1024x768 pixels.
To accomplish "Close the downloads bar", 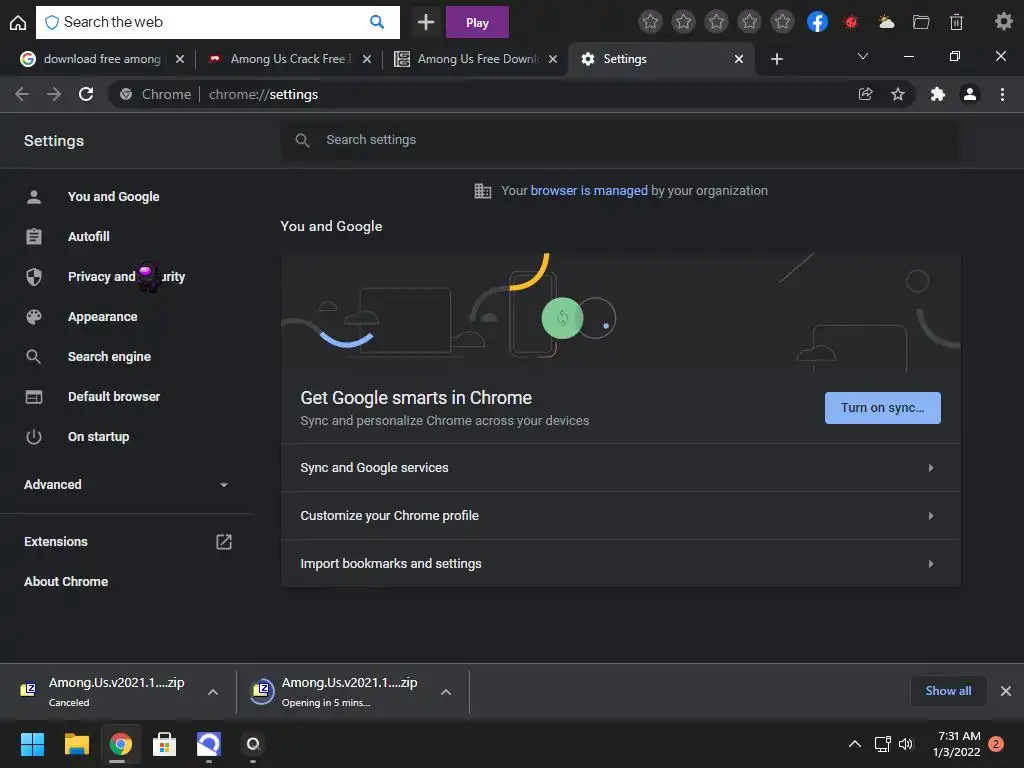I will [x=1006, y=691].
